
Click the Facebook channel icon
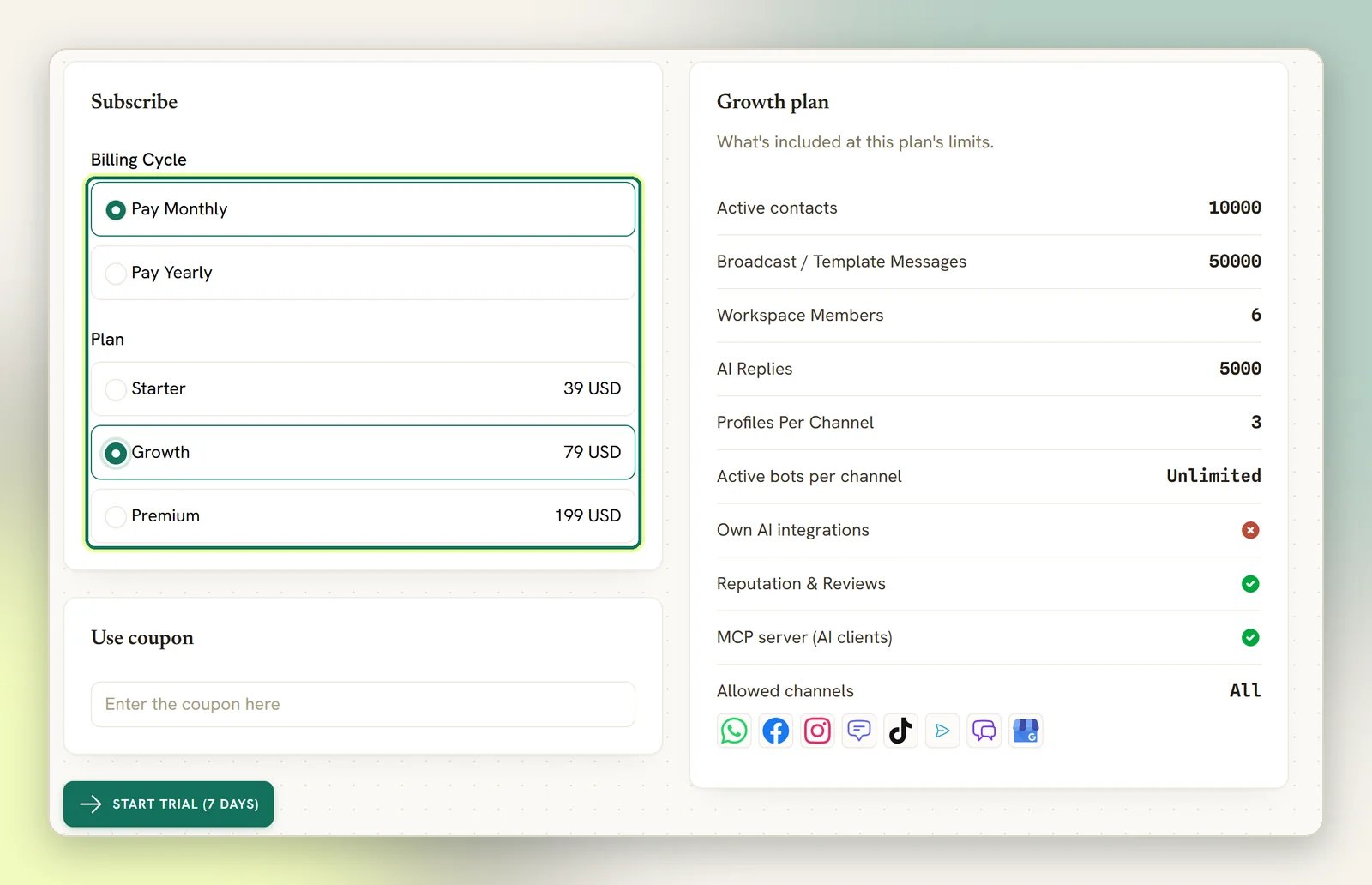[x=776, y=731]
